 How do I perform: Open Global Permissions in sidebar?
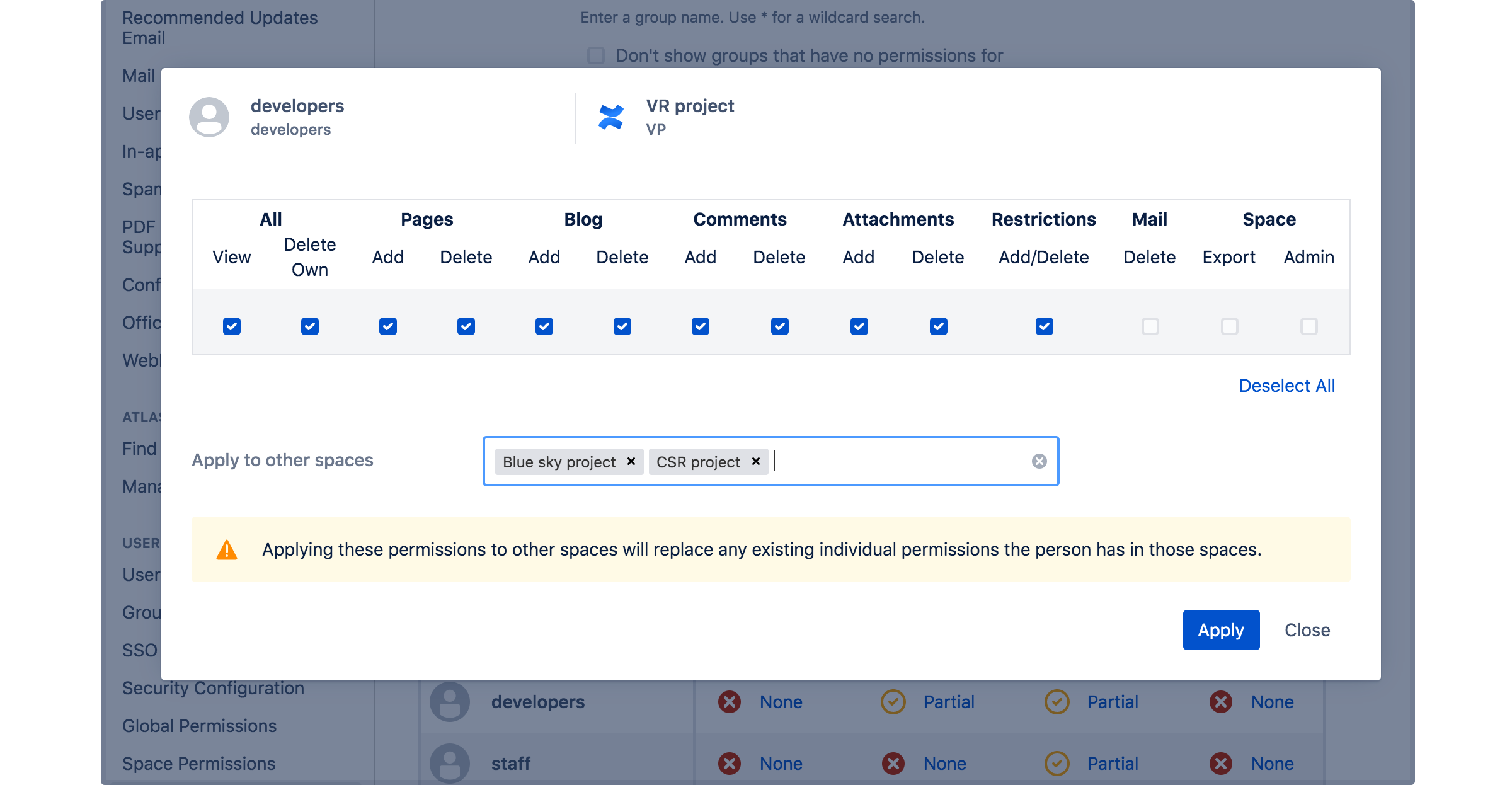199,726
